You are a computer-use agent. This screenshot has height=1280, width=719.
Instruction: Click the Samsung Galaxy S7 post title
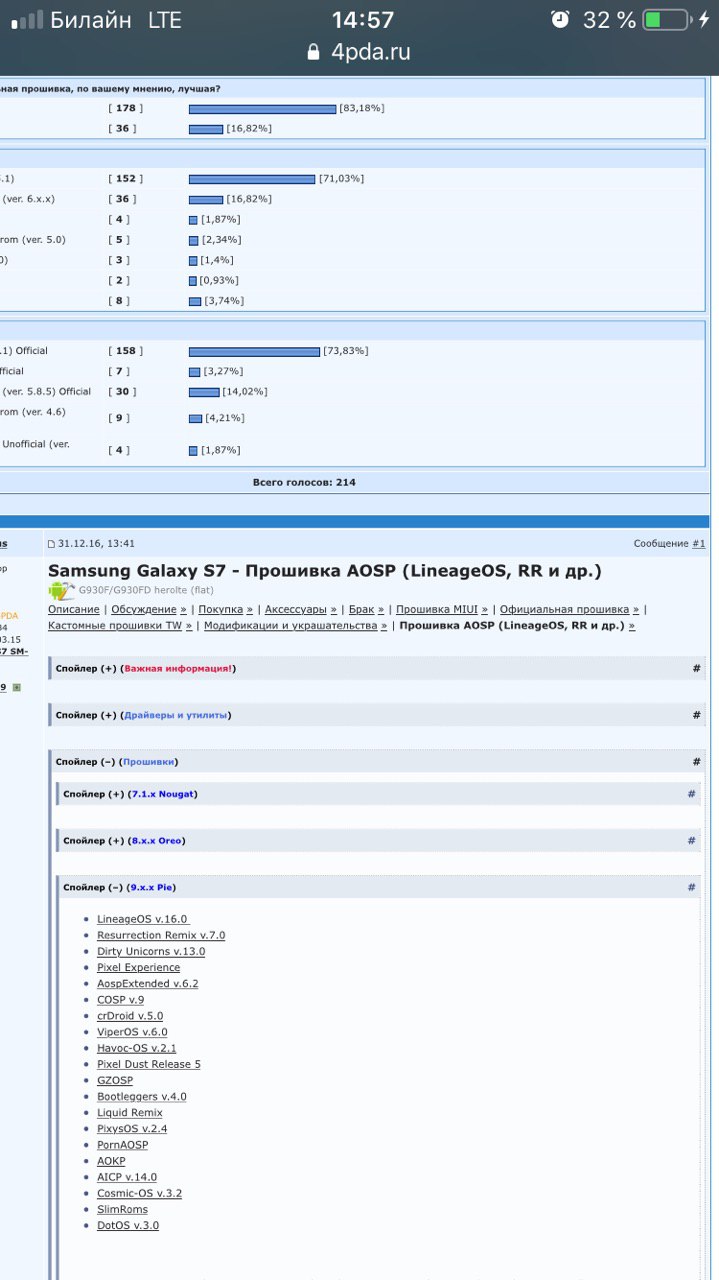click(325, 571)
